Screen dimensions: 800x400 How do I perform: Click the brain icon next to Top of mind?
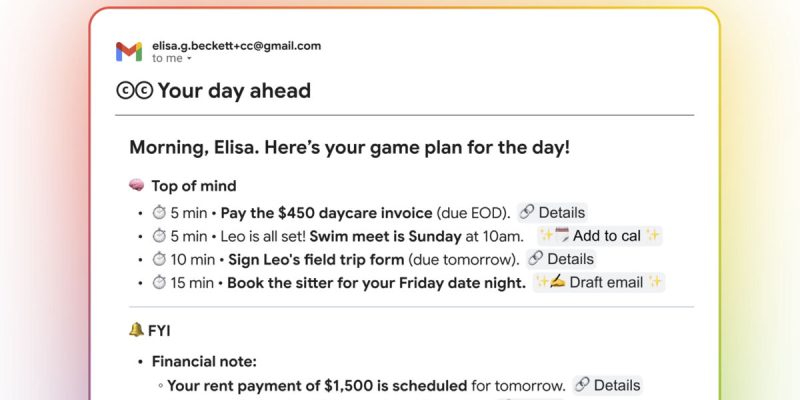pos(138,186)
